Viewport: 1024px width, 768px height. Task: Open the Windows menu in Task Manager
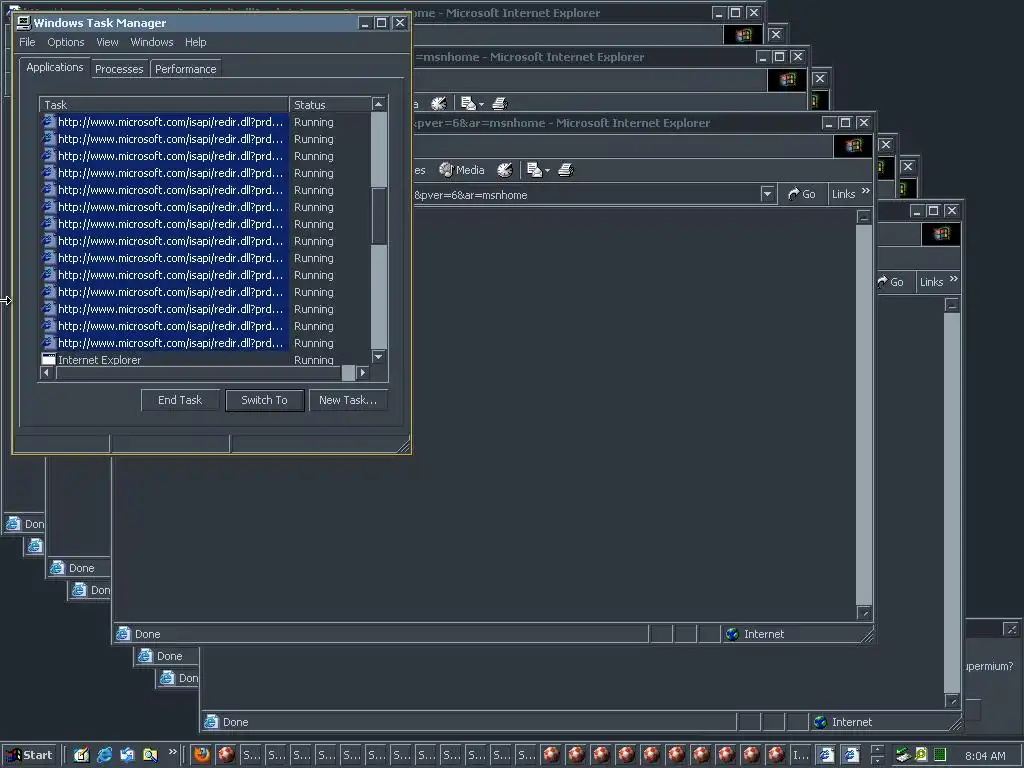coord(152,42)
